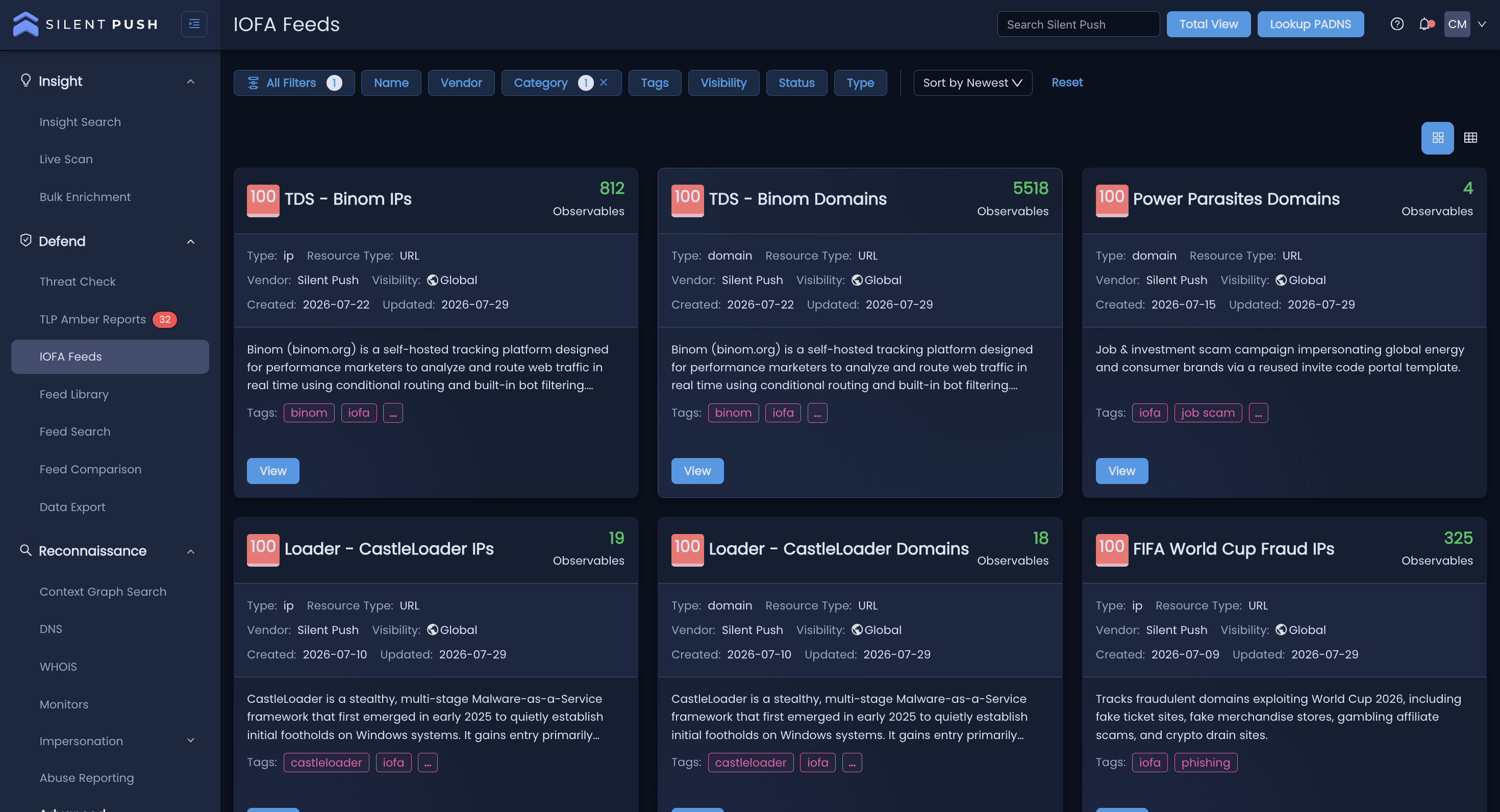Open the Visibility filter
Screen dimensions: 1500x812
coord(723,83)
